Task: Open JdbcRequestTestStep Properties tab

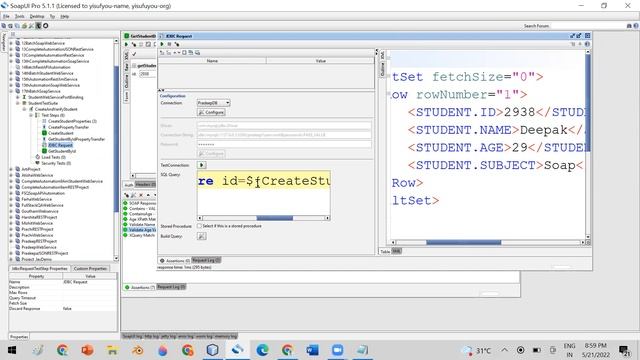Action: click(x=39, y=269)
